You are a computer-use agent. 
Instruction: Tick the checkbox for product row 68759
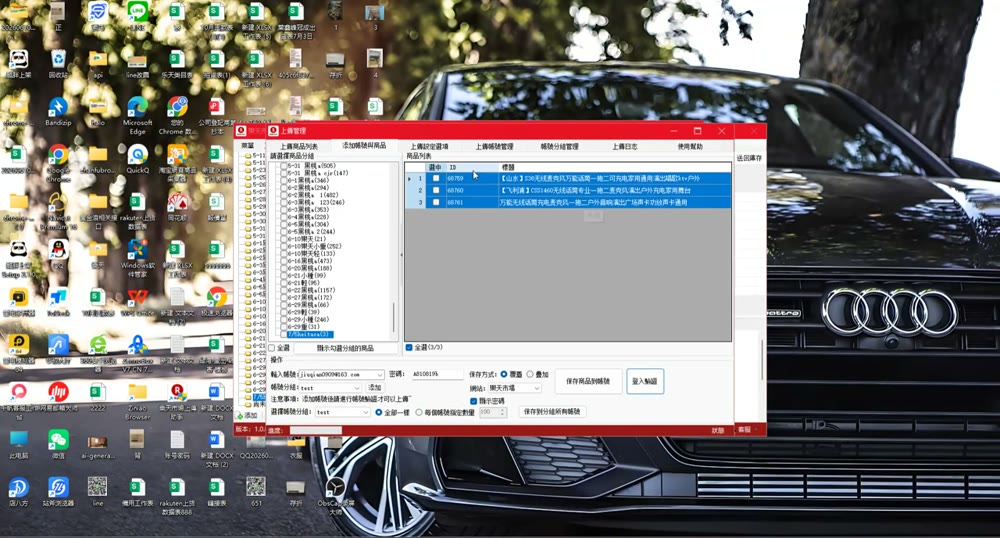tap(436, 178)
